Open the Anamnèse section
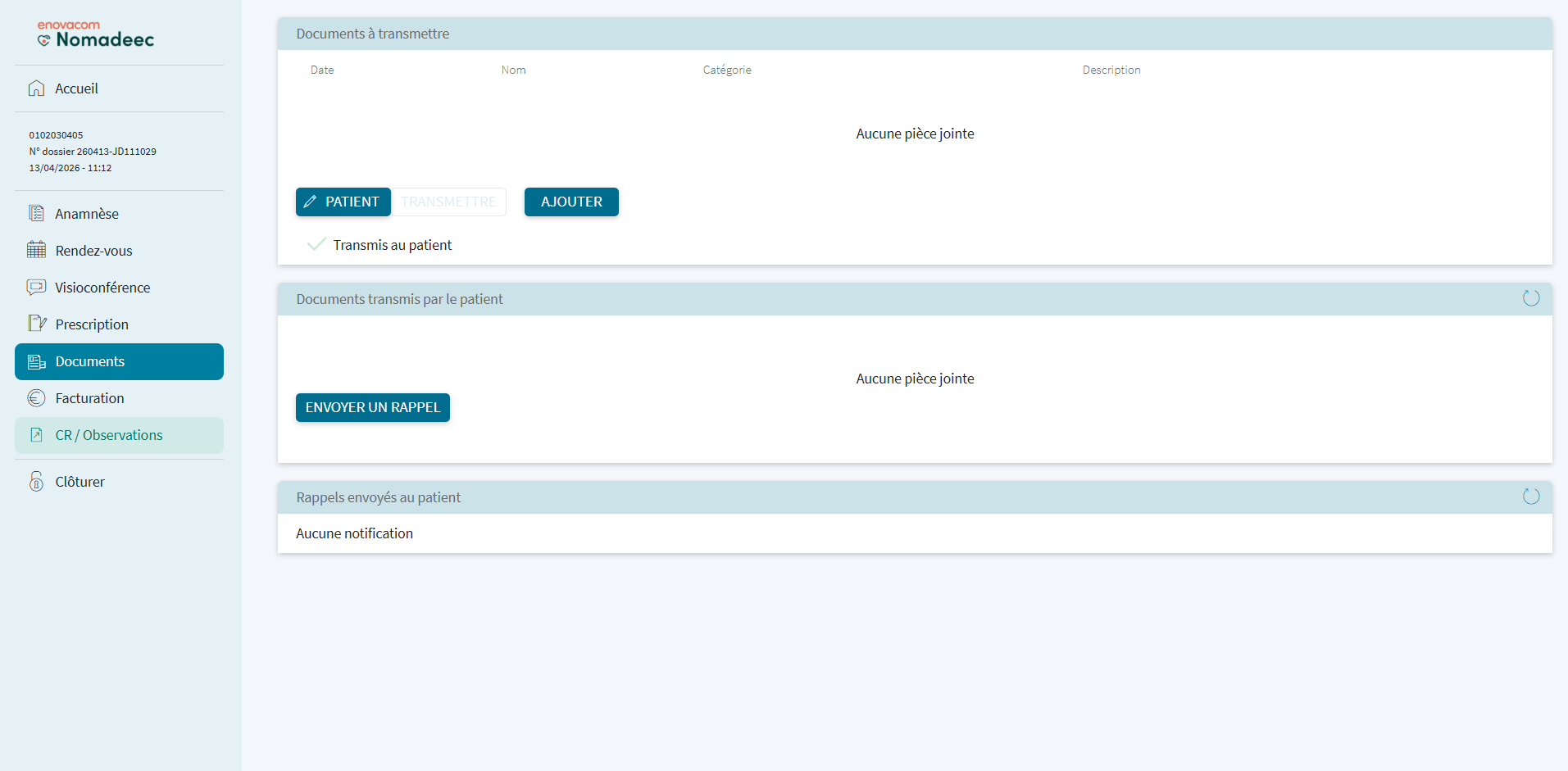The image size is (1568, 771). tap(119, 214)
